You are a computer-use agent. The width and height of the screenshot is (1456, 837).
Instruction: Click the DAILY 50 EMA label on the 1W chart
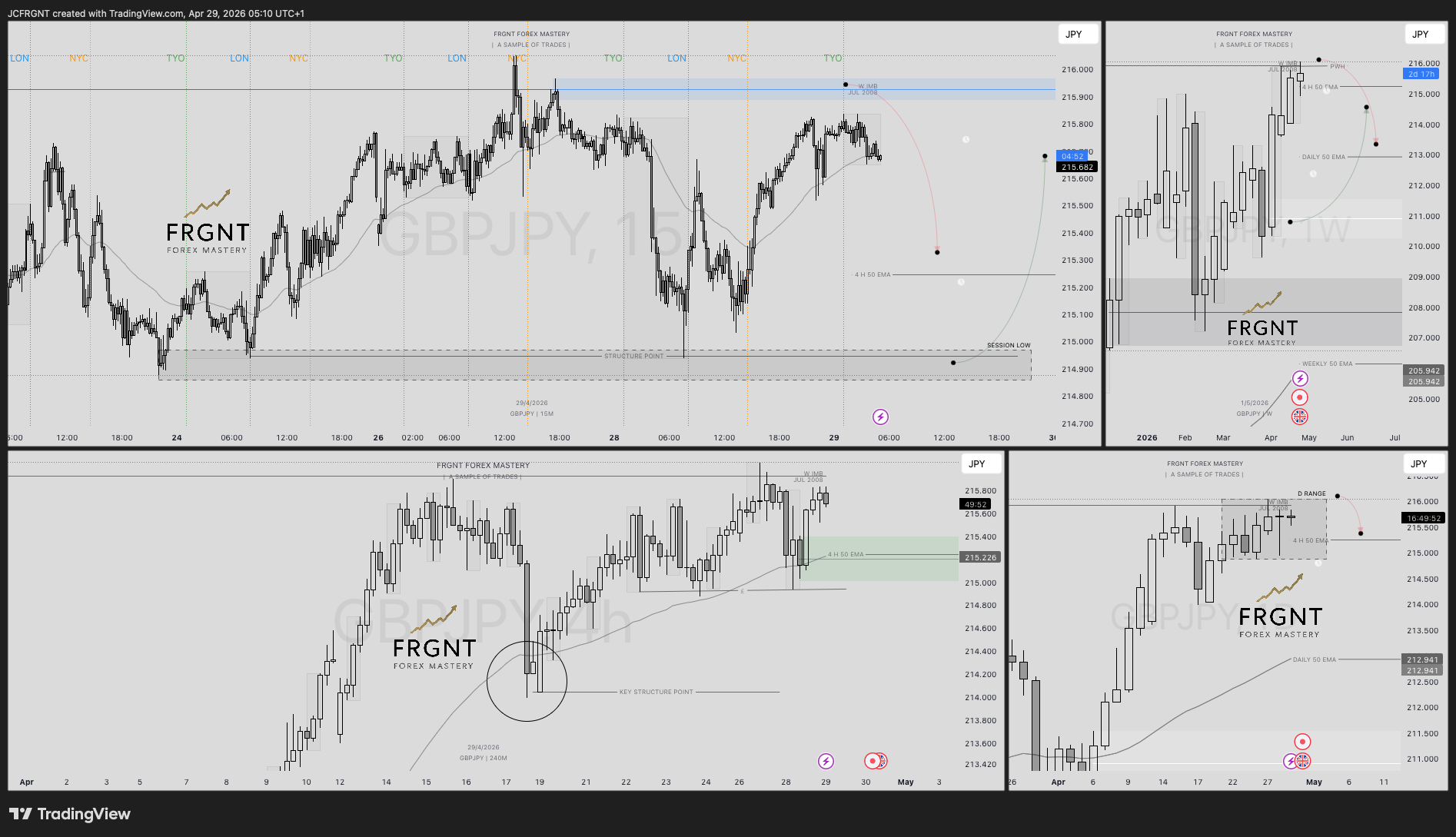pyautogui.click(x=1324, y=157)
